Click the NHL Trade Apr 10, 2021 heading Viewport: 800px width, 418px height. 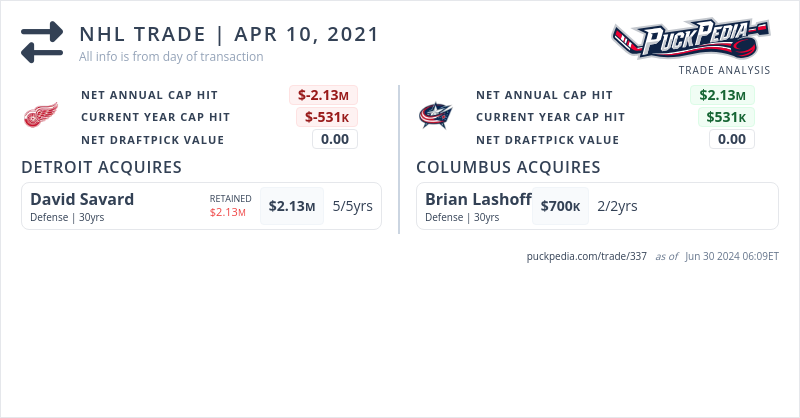(x=229, y=34)
